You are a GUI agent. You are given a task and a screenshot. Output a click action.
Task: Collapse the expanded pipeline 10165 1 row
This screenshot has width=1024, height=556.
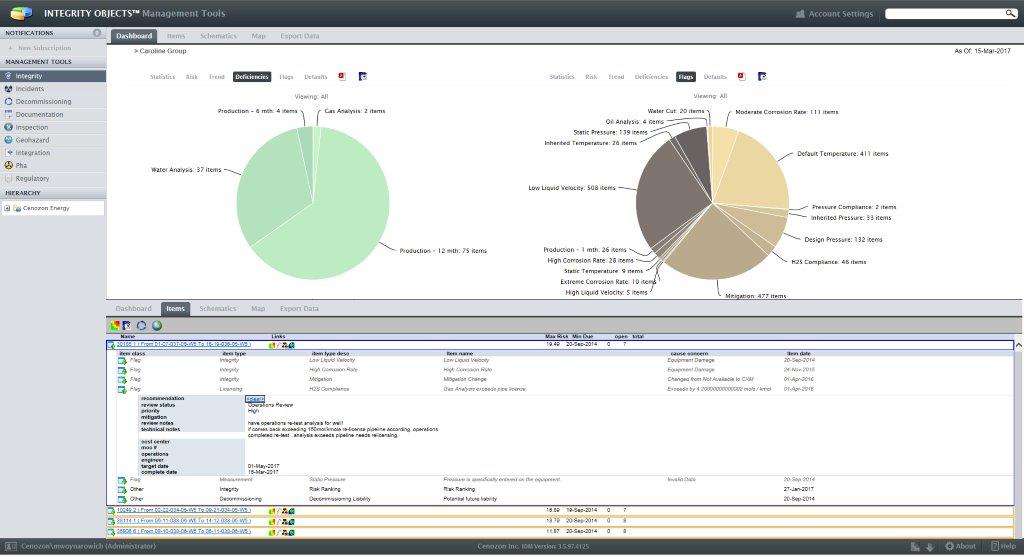[x=111, y=345]
